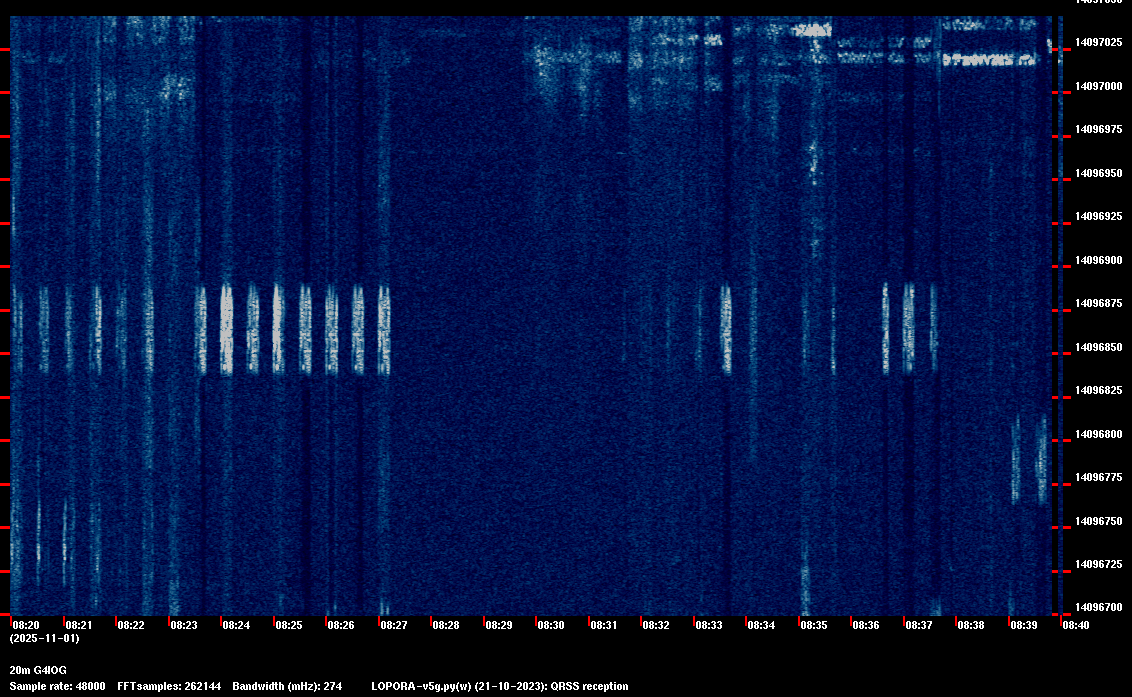Click the 14096950 frequency label
Screen dimensions: 1132x697
click(1099, 173)
